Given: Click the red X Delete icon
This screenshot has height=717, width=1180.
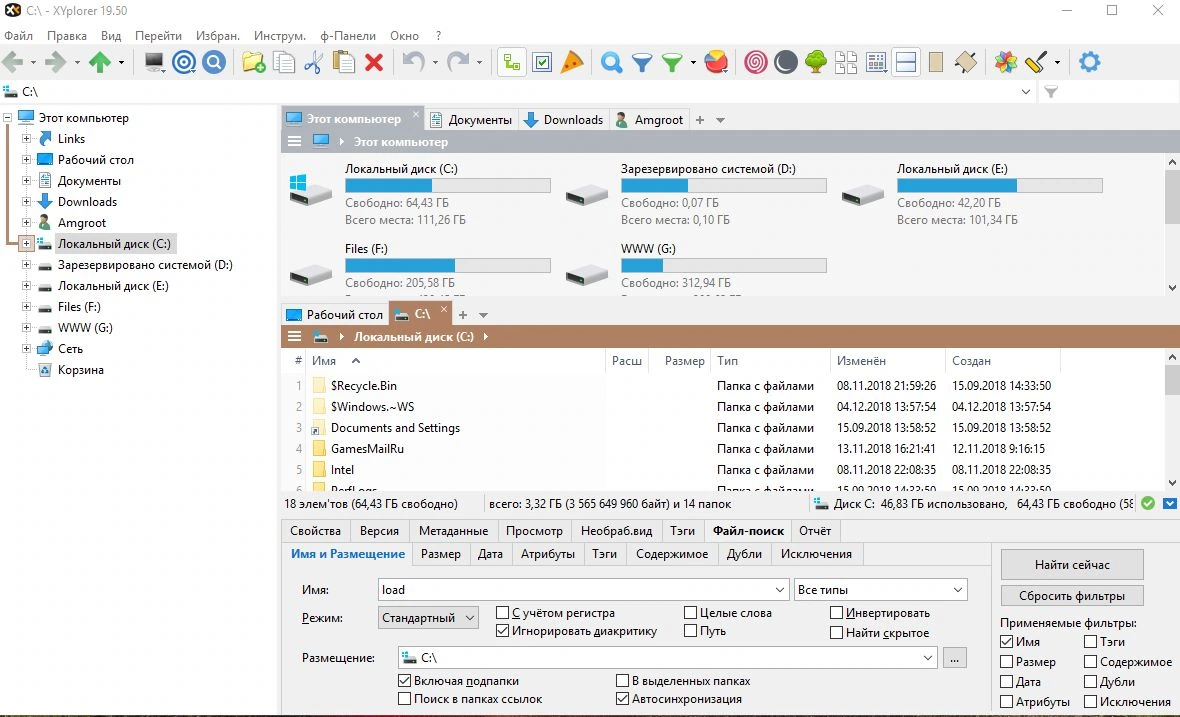Looking at the screenshot, I should 374,62.
